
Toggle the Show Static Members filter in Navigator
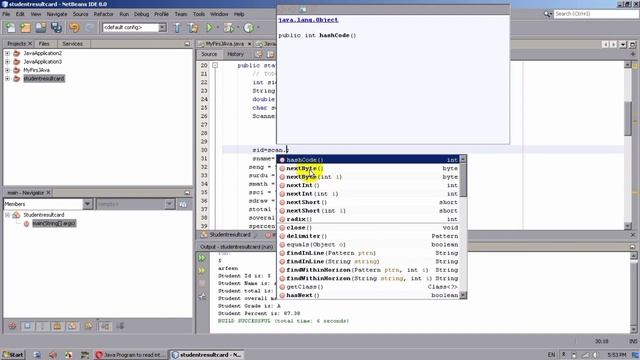click(42, 326)
